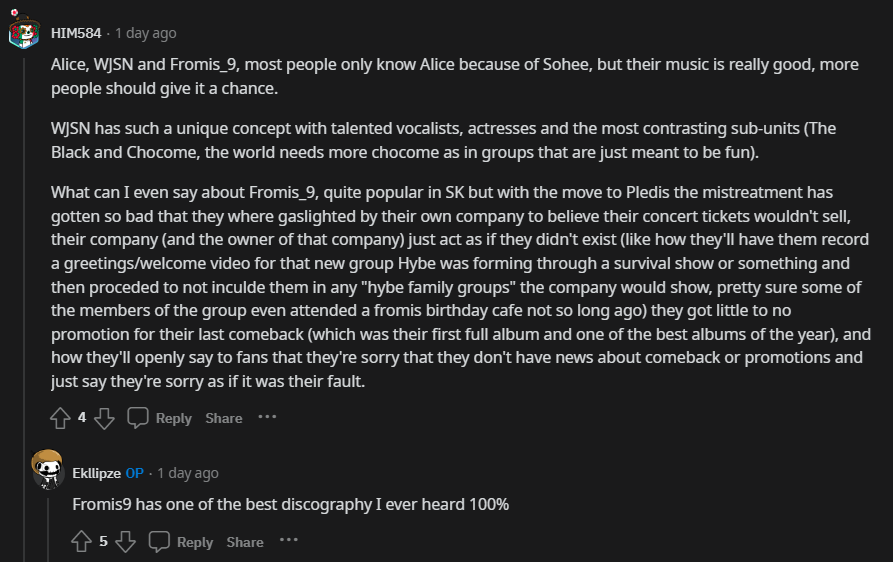Share Ekllipze's reply
The image size is (893, 562).
pos(245,542)
